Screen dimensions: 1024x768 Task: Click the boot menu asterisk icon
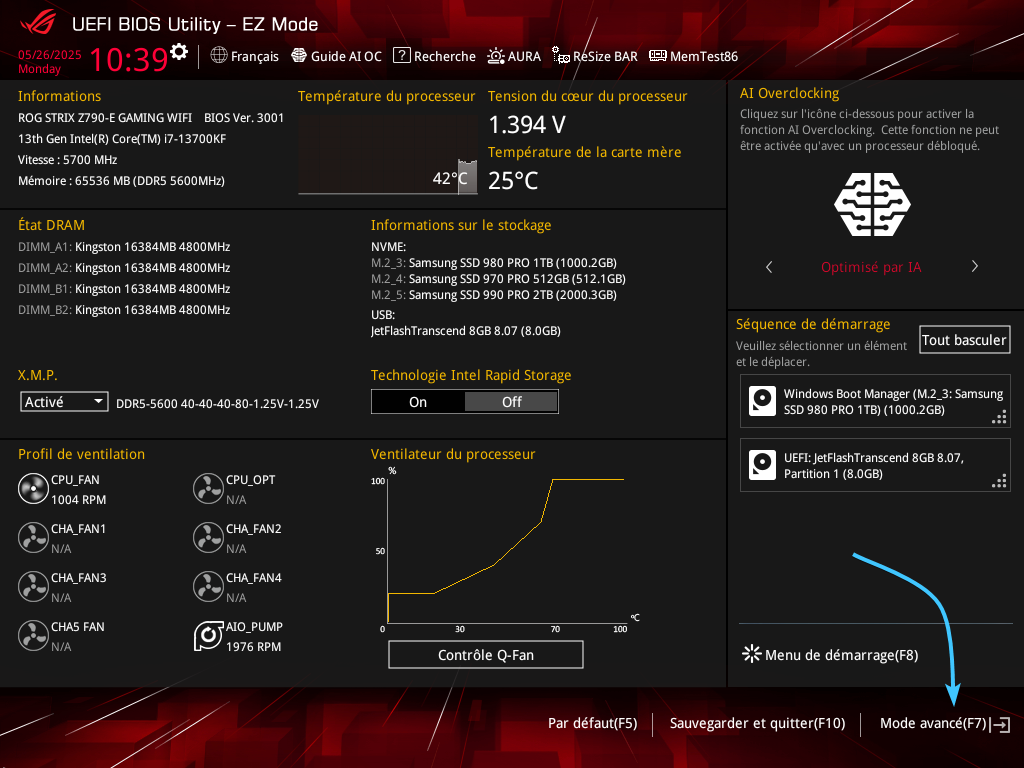pos(752,654)
